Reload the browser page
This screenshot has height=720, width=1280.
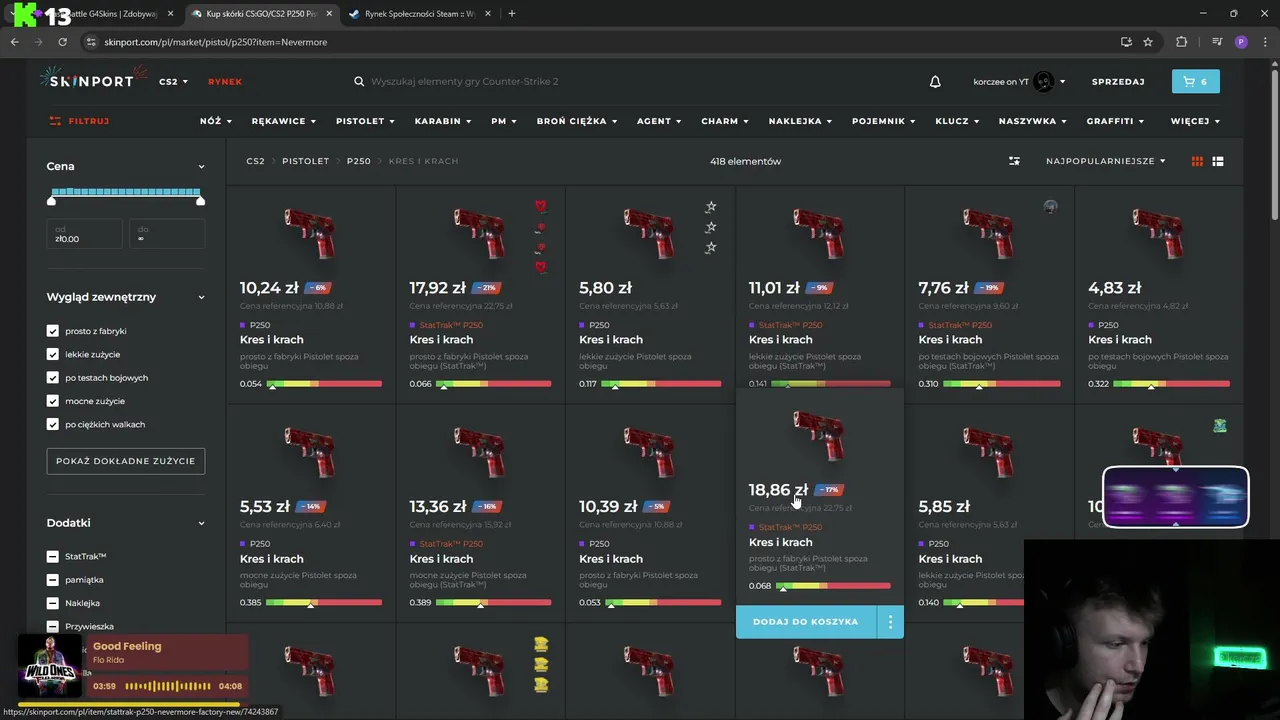62,42
